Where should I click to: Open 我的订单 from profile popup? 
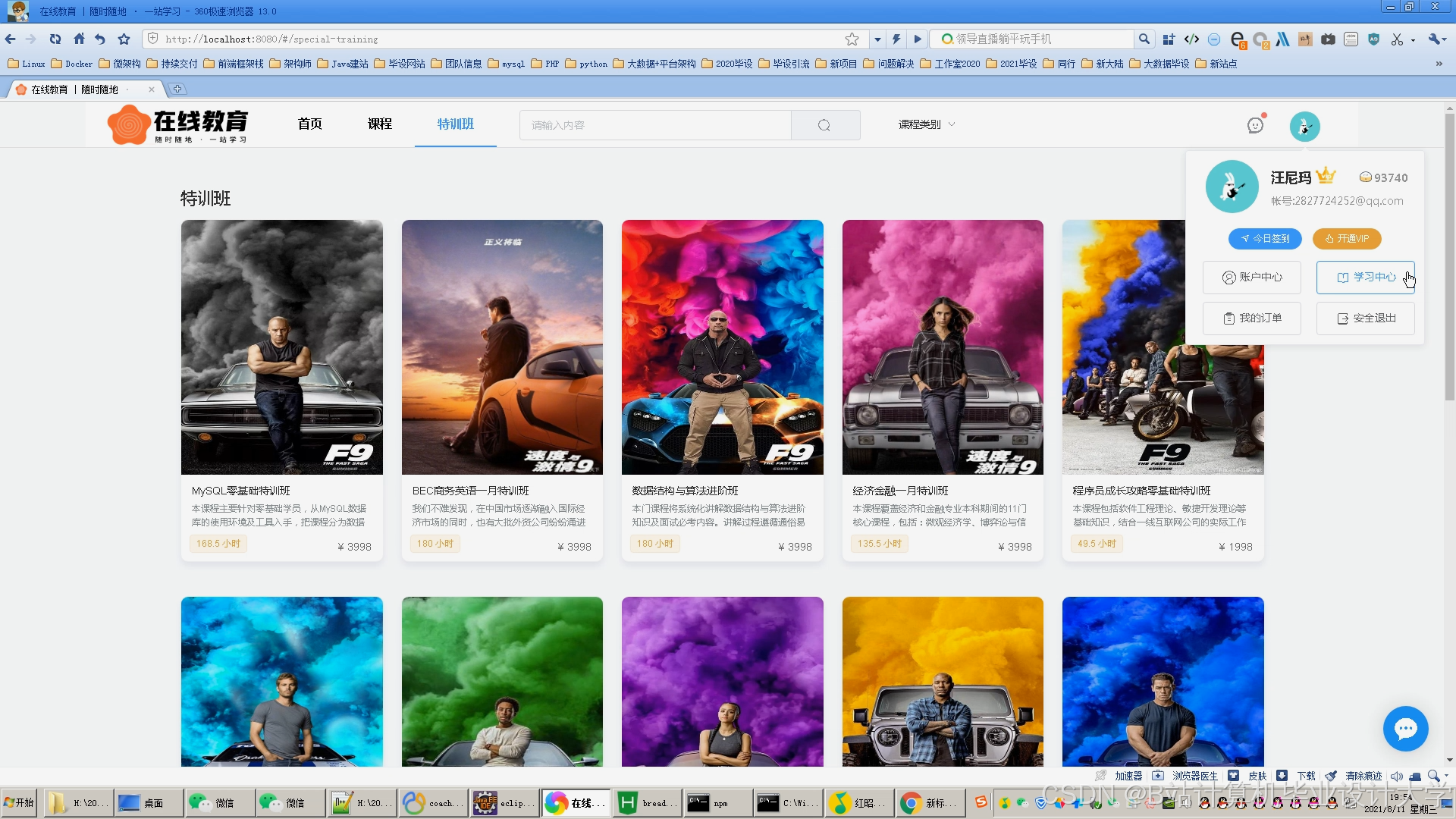1252,318
